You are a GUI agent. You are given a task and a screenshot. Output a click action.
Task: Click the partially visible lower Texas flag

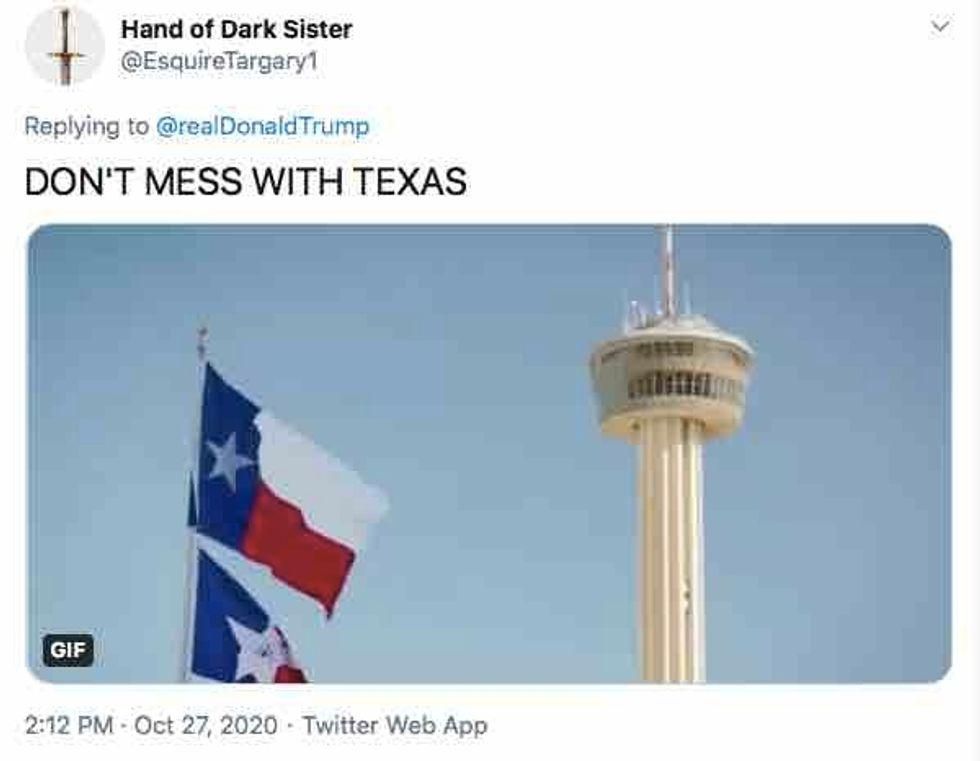247,619
